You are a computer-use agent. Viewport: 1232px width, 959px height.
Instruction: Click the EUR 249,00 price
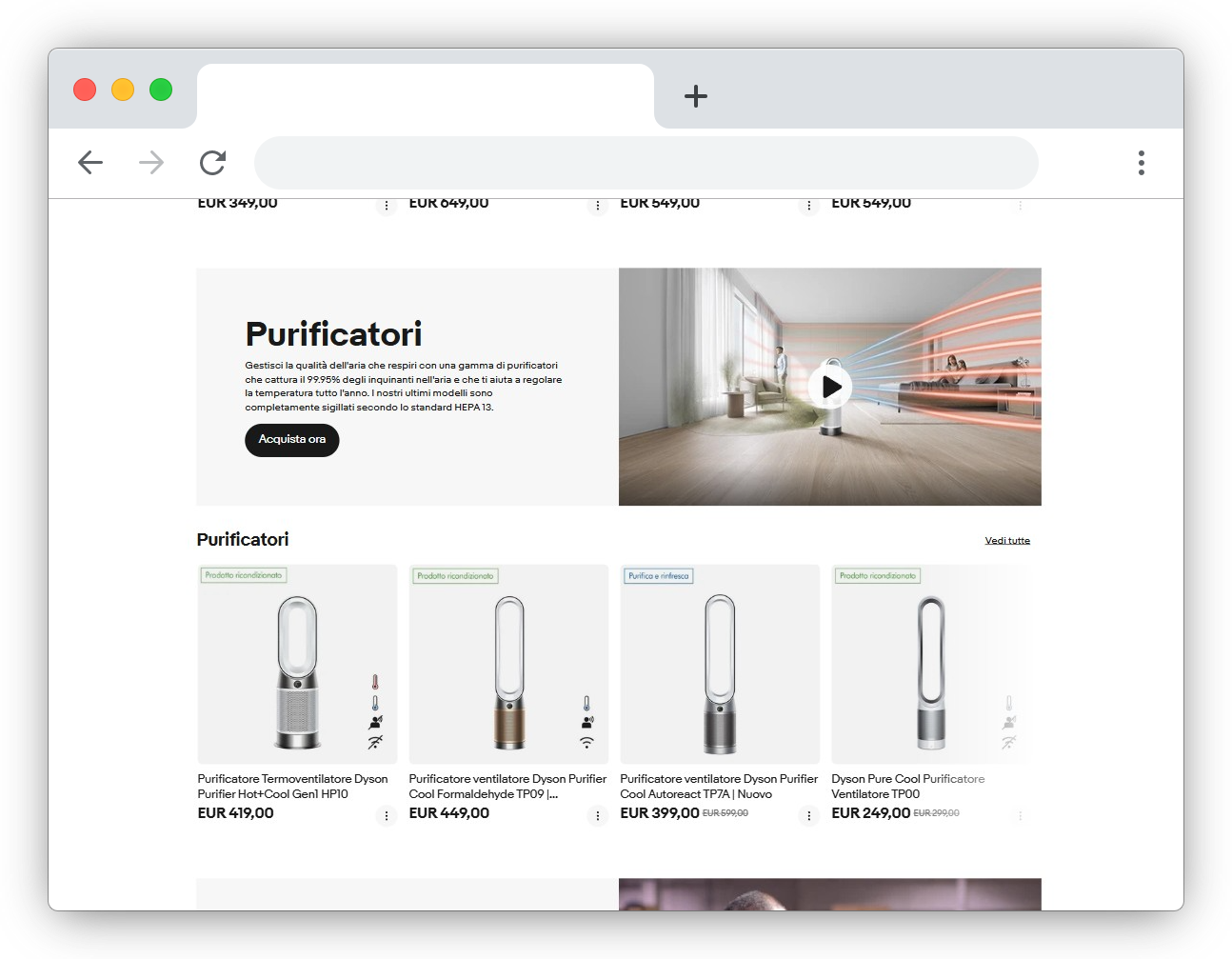point(871,813)
